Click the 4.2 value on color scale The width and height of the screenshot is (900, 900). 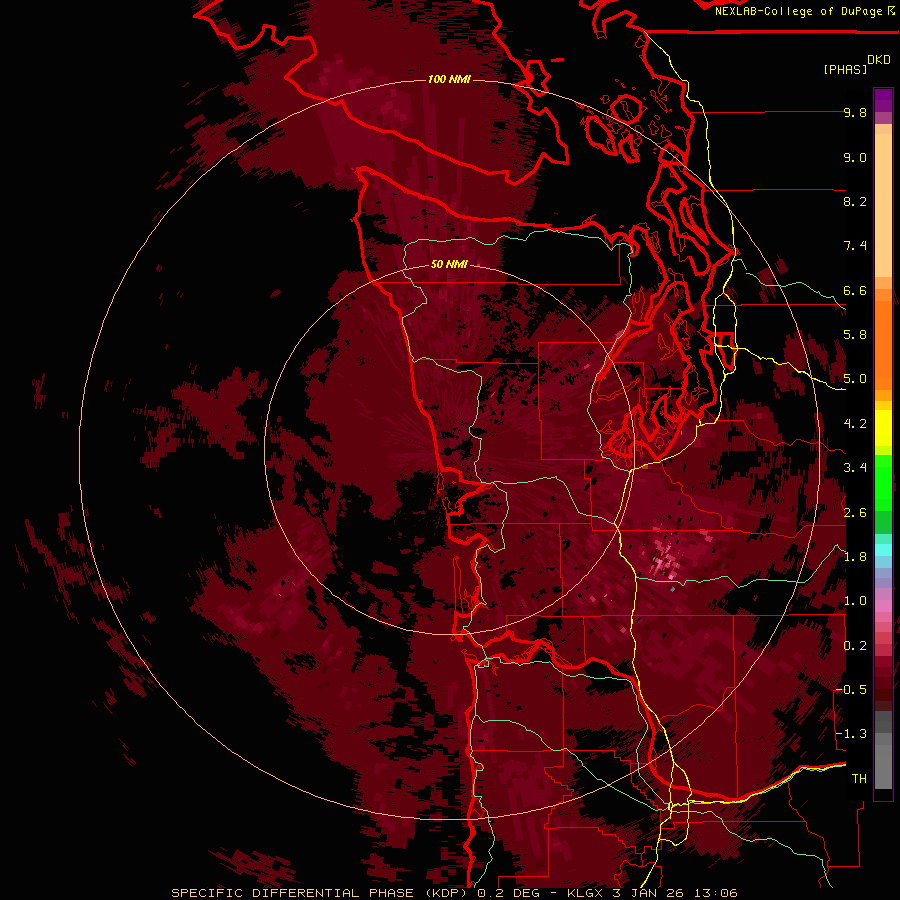coord(855,424)
